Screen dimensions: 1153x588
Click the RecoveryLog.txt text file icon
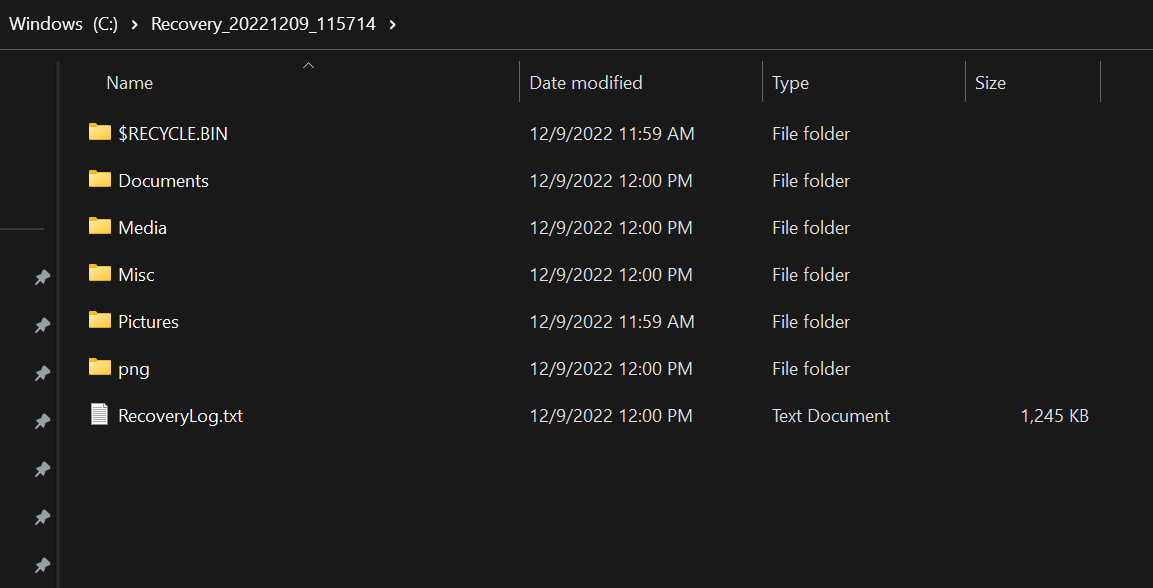pyautogui.click(x=99, y=414)
